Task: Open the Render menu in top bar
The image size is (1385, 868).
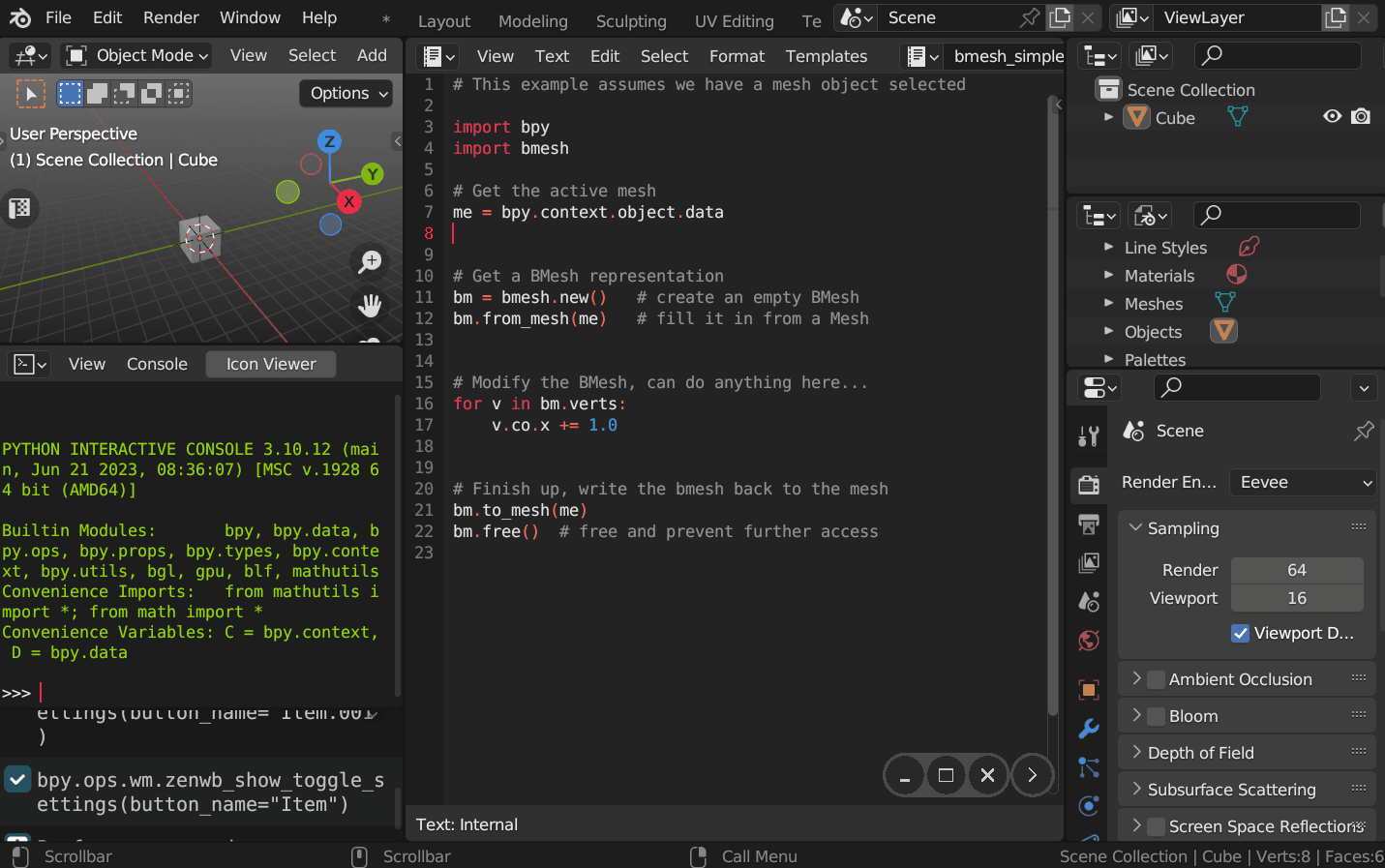Action: (171, 17)
